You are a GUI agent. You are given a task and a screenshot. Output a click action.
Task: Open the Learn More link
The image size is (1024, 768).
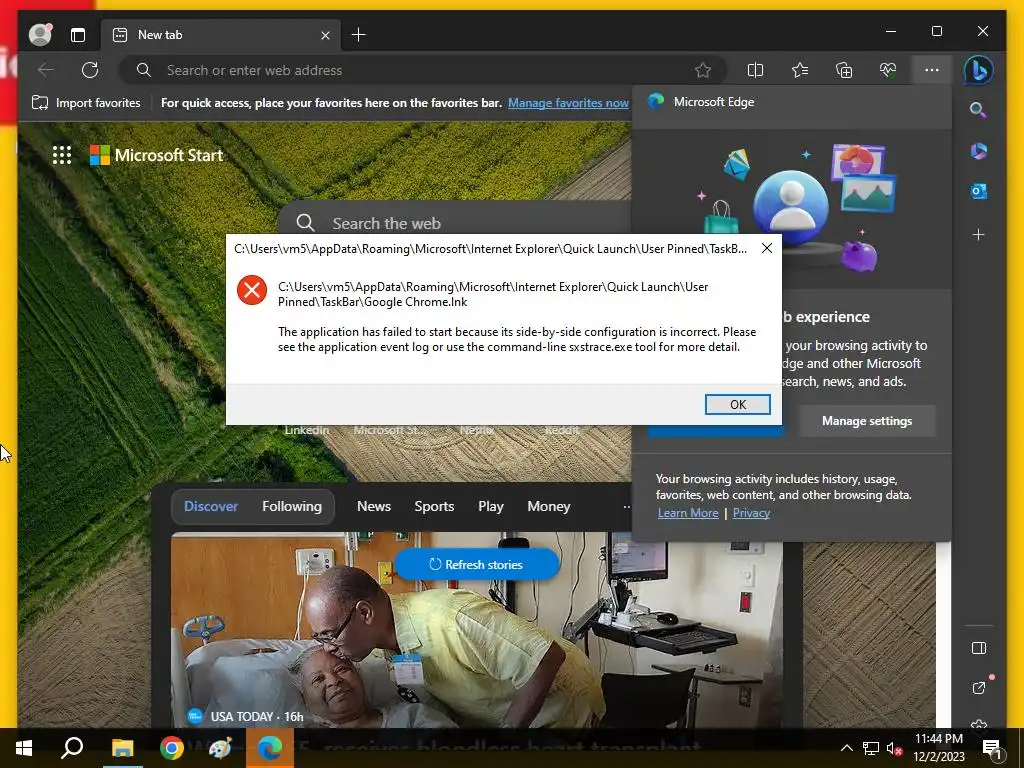(688, 513)
